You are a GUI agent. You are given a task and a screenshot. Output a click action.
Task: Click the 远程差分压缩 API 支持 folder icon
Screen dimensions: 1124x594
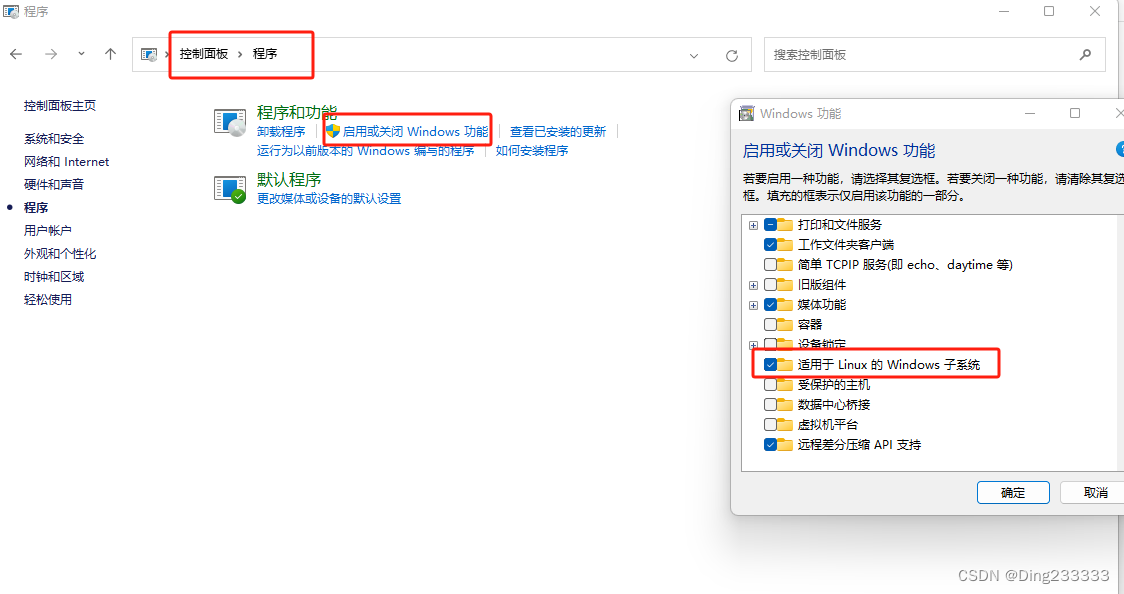785,444
